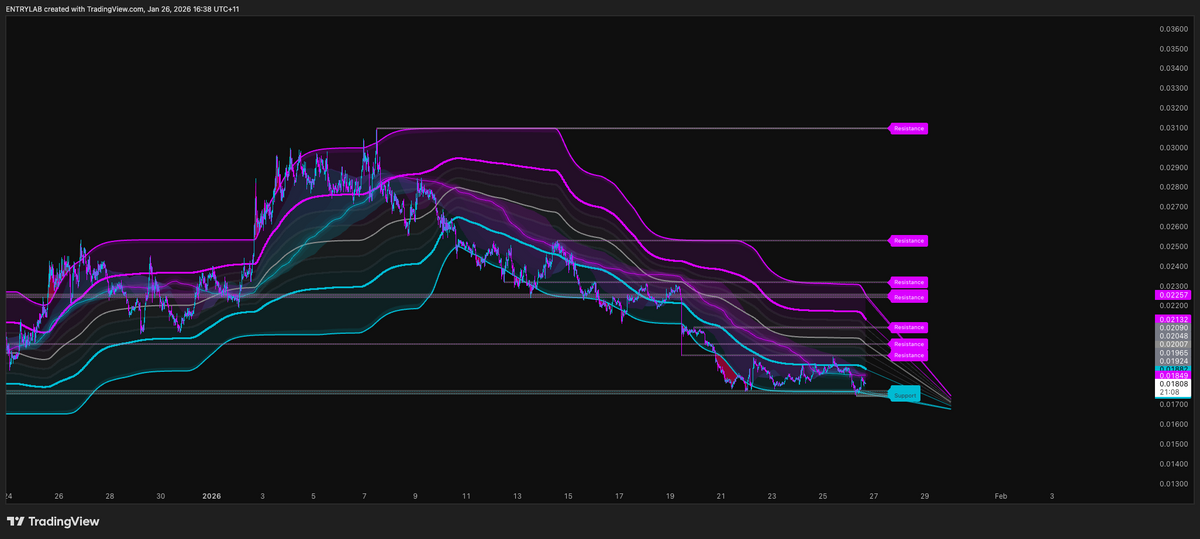1200x539 pixels.
Task: Select the magenta 0.02132 price tag
Action: coord(1173,318)
